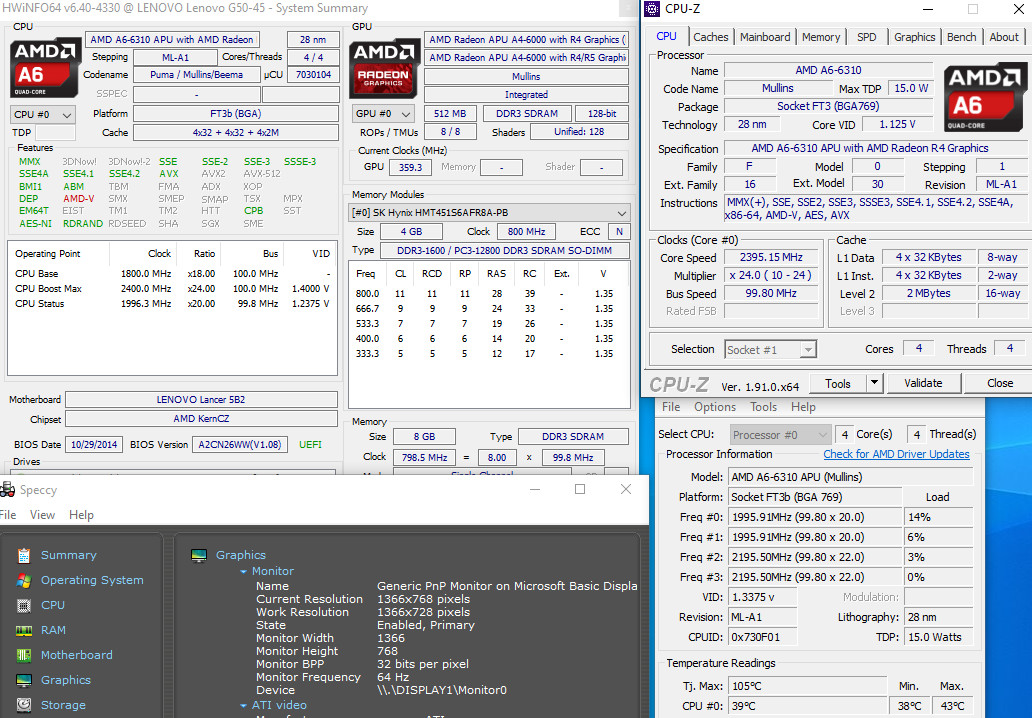Select Motherboard in Speccy sidebar

click(76, 655)
